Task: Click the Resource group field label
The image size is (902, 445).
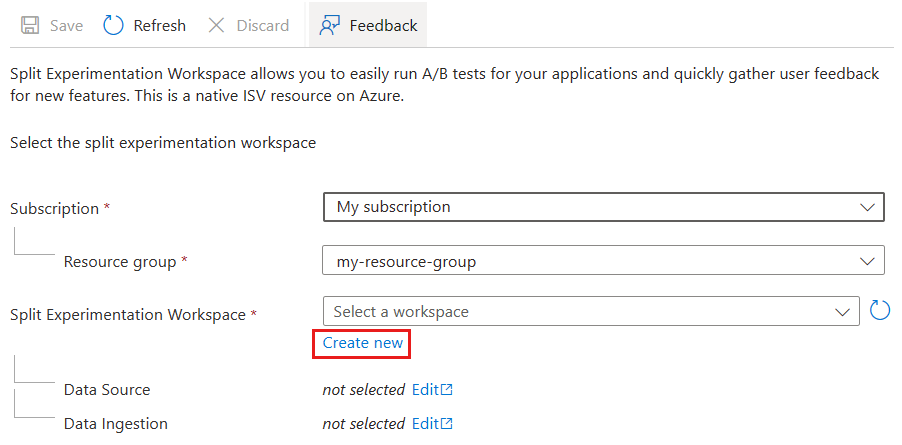Action: [120, 262]
